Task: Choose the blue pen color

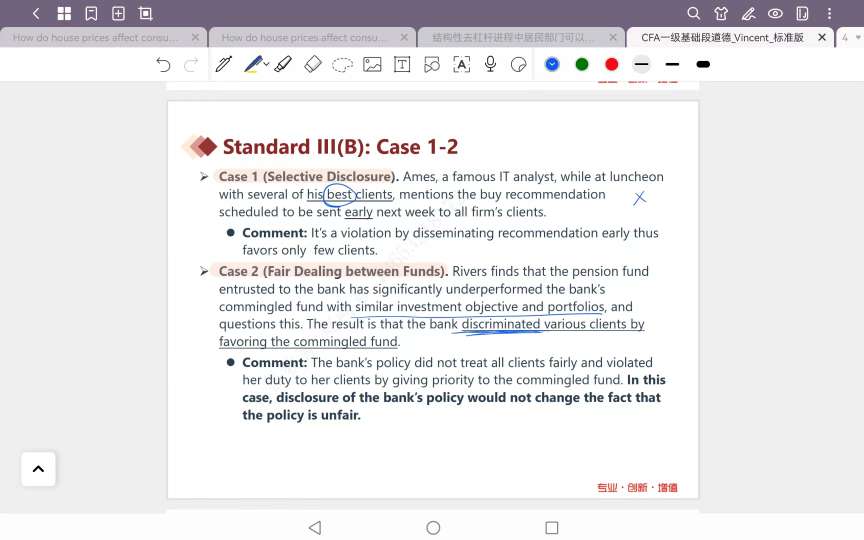Action: [x=552, y=64]
